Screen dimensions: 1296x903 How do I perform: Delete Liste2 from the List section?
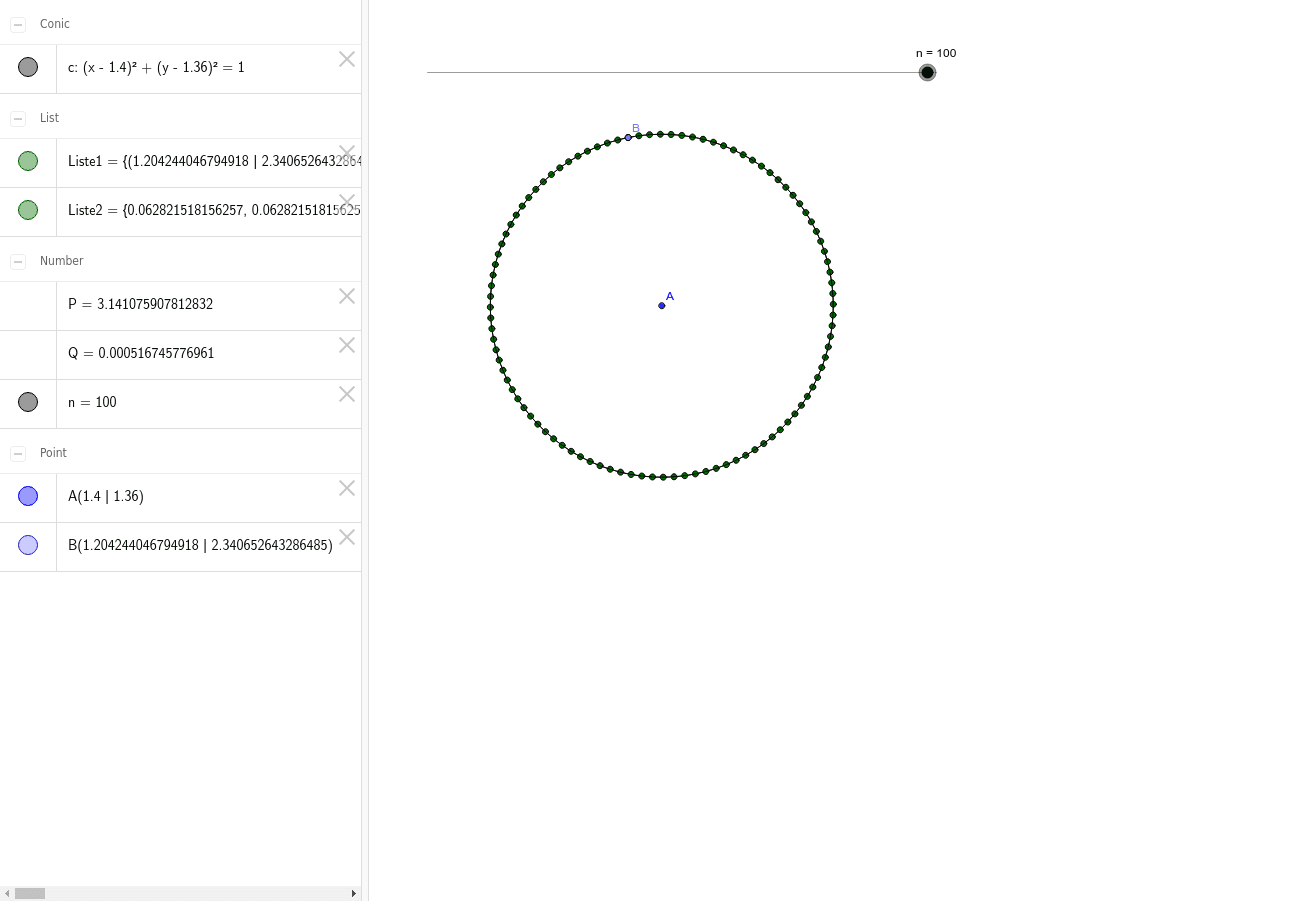click(x=347, y=202)
